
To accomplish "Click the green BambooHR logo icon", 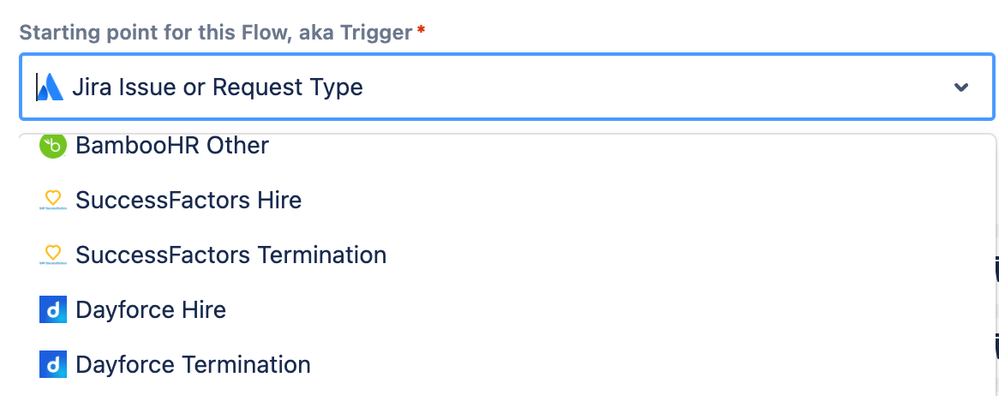I will (53, 146).
